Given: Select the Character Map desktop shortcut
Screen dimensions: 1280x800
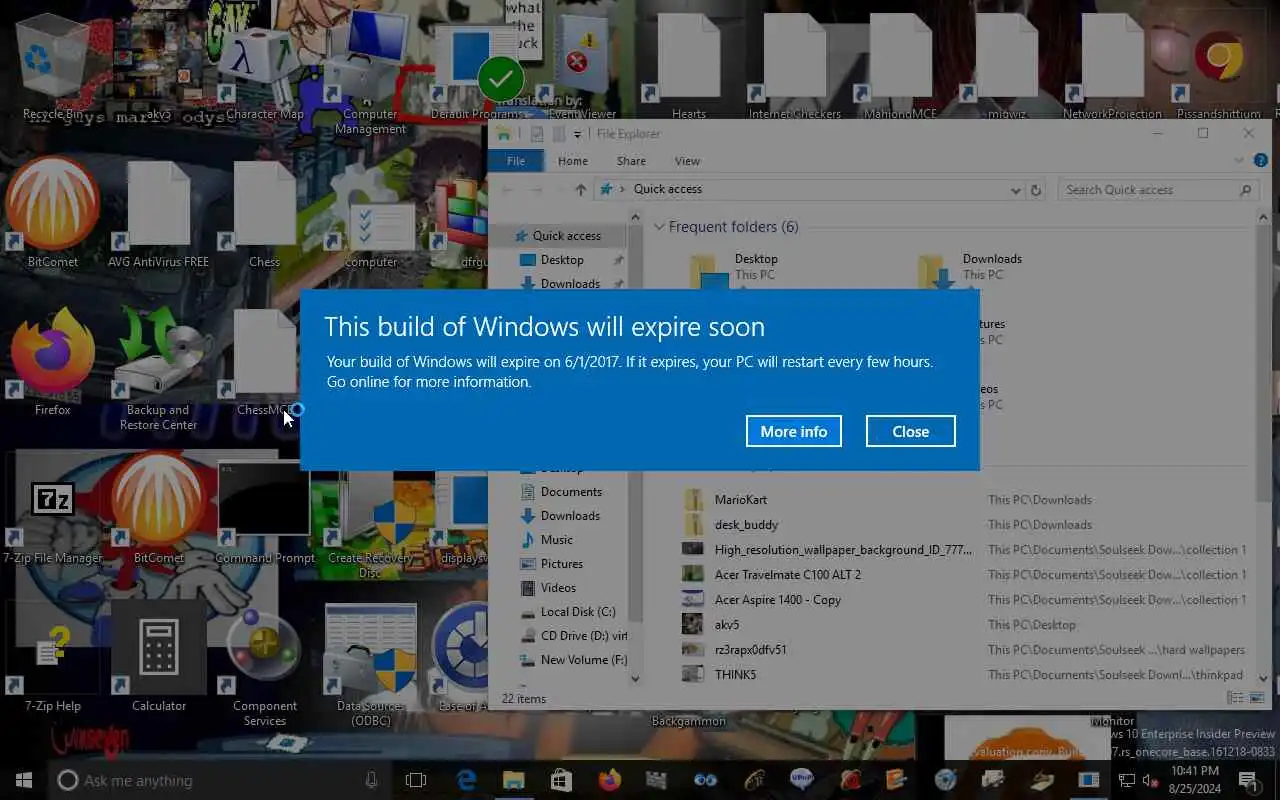Looking at the screenshot, I should coord(265,70).
